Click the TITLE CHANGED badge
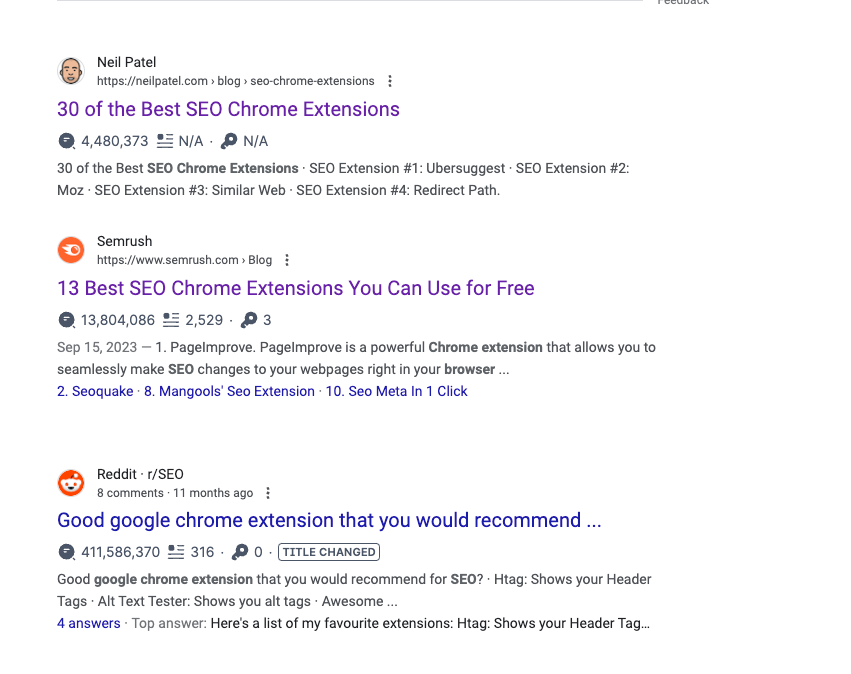Viewport: 851px width, 674px height. coord(328,551)
